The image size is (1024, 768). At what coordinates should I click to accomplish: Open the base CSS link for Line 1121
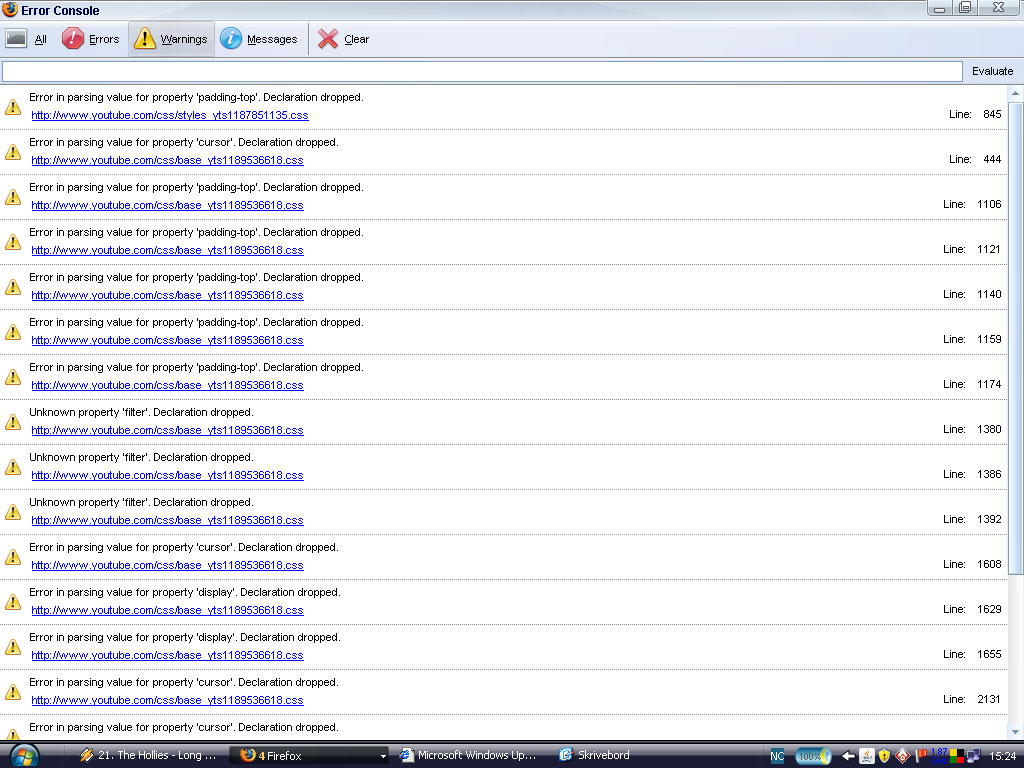(167, 250)
